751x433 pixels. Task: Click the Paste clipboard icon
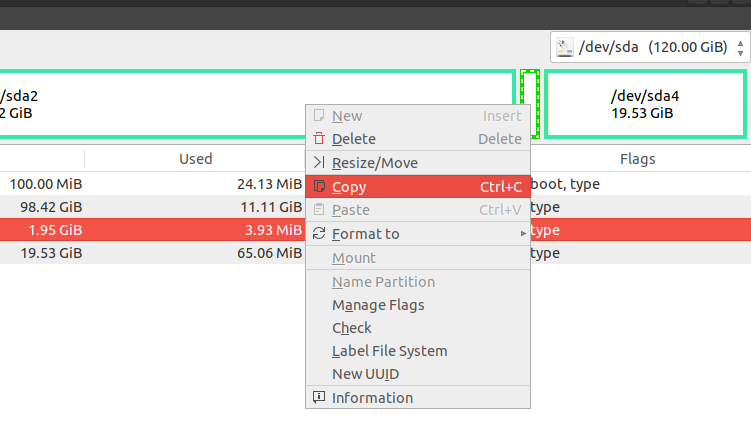pyautogui.click(x=319, y=209)
